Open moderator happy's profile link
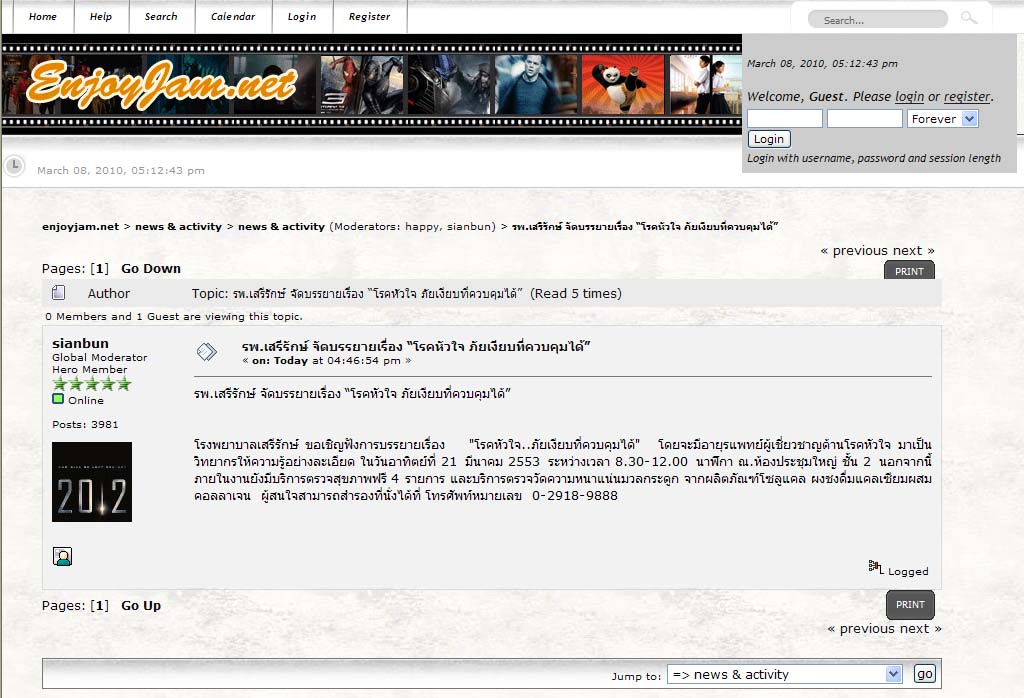Viewport: 1024px width, 698px height. coord(423,227)
